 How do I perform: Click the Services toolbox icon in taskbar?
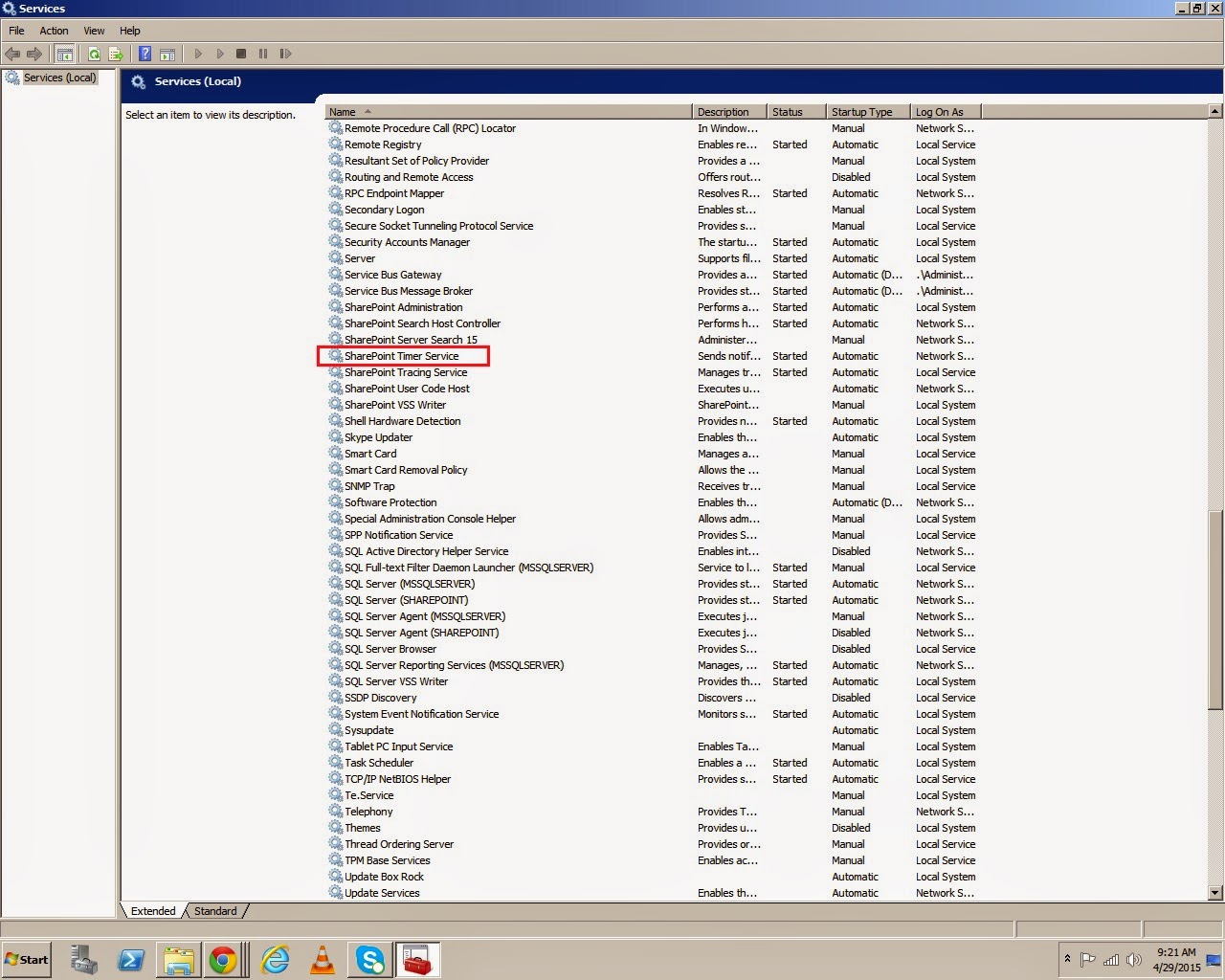417,959
